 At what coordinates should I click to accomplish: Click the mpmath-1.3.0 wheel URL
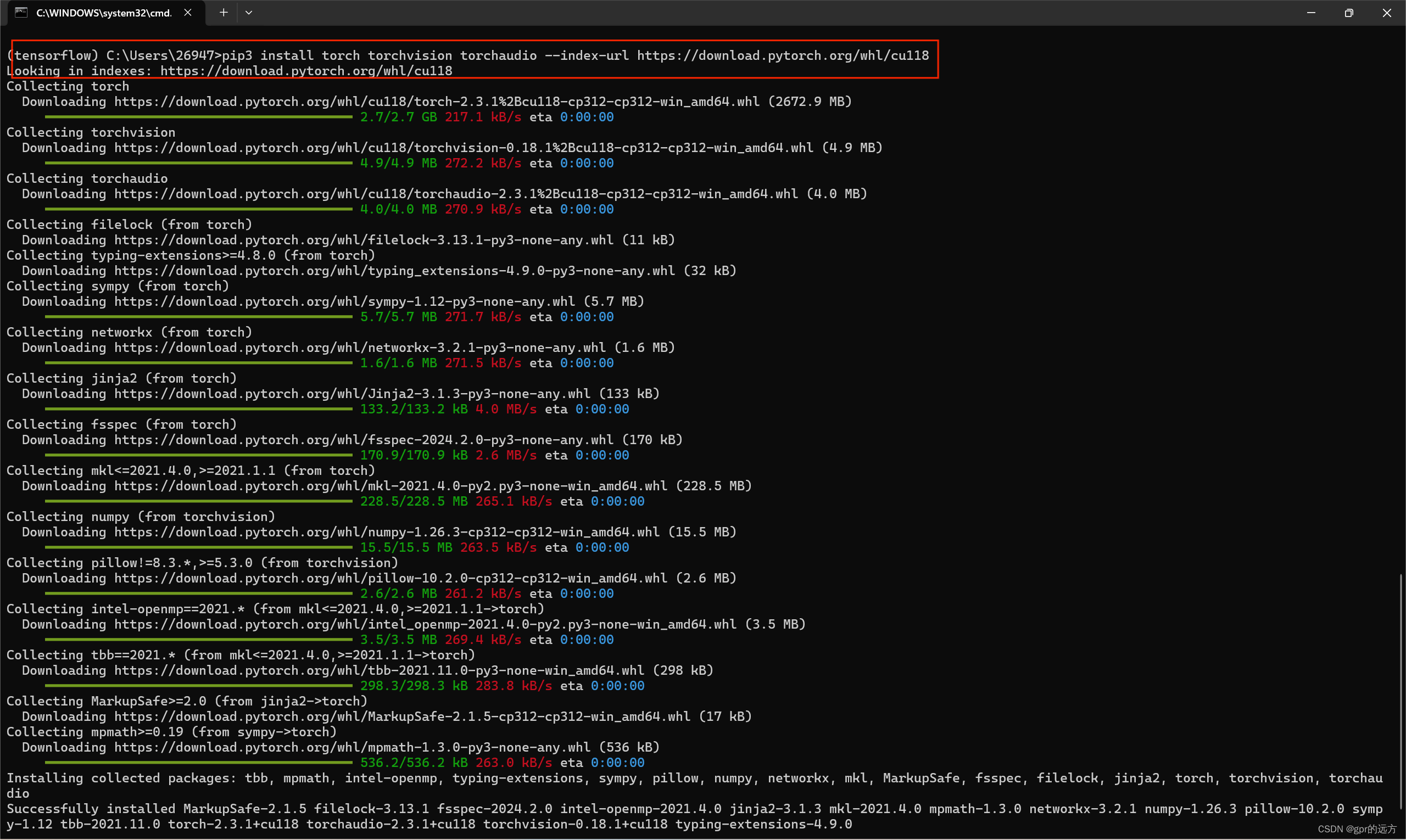pyautogui.click(x=352, y=747)
